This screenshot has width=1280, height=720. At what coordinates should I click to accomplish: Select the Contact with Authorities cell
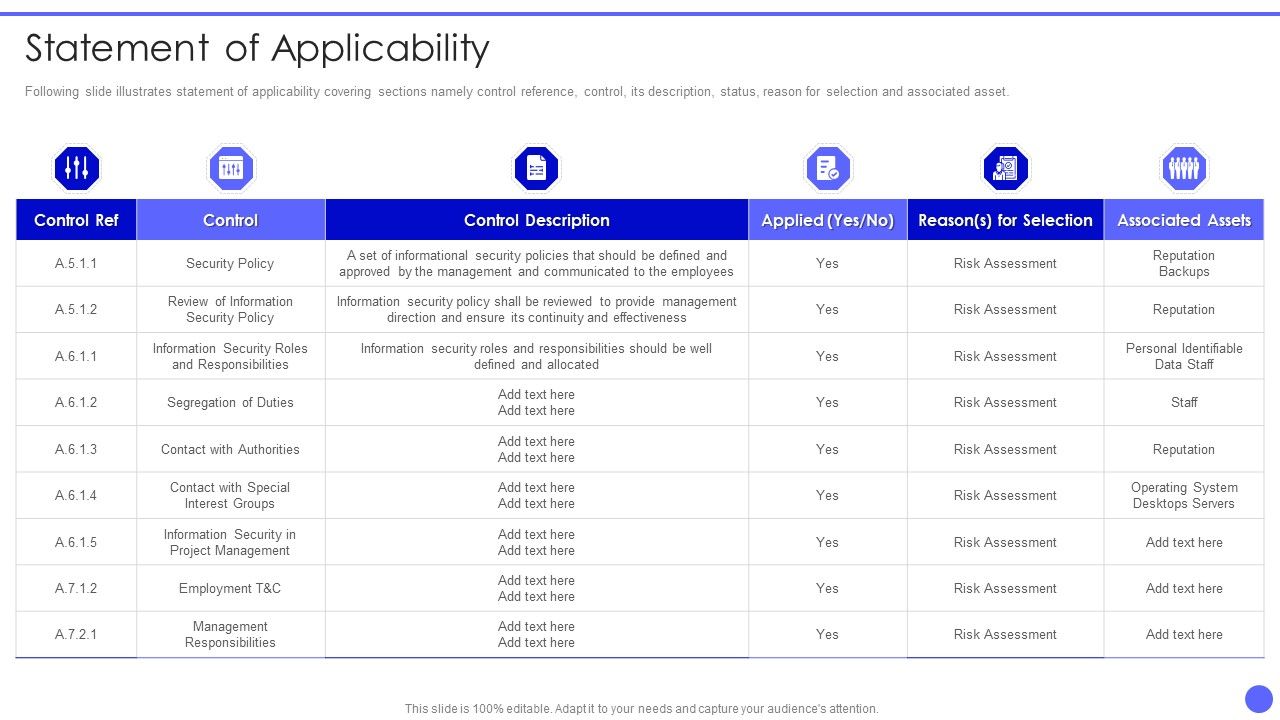[x=230, y=450]
